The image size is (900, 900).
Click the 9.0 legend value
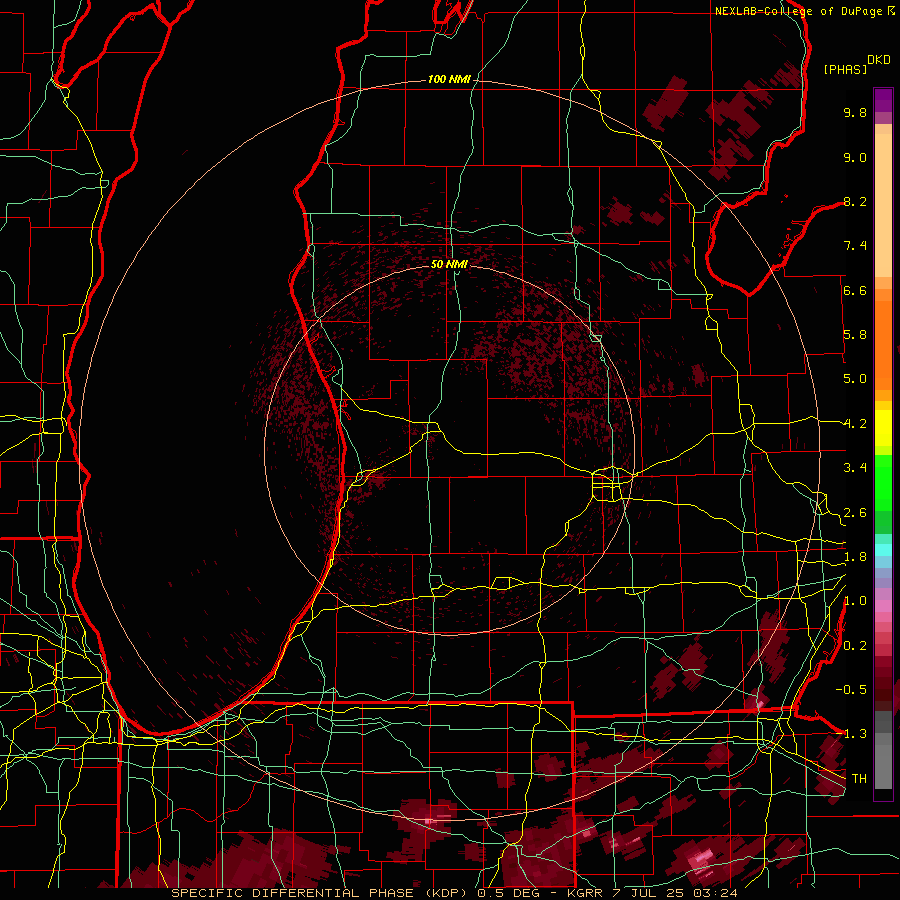(x=855, y=157)
